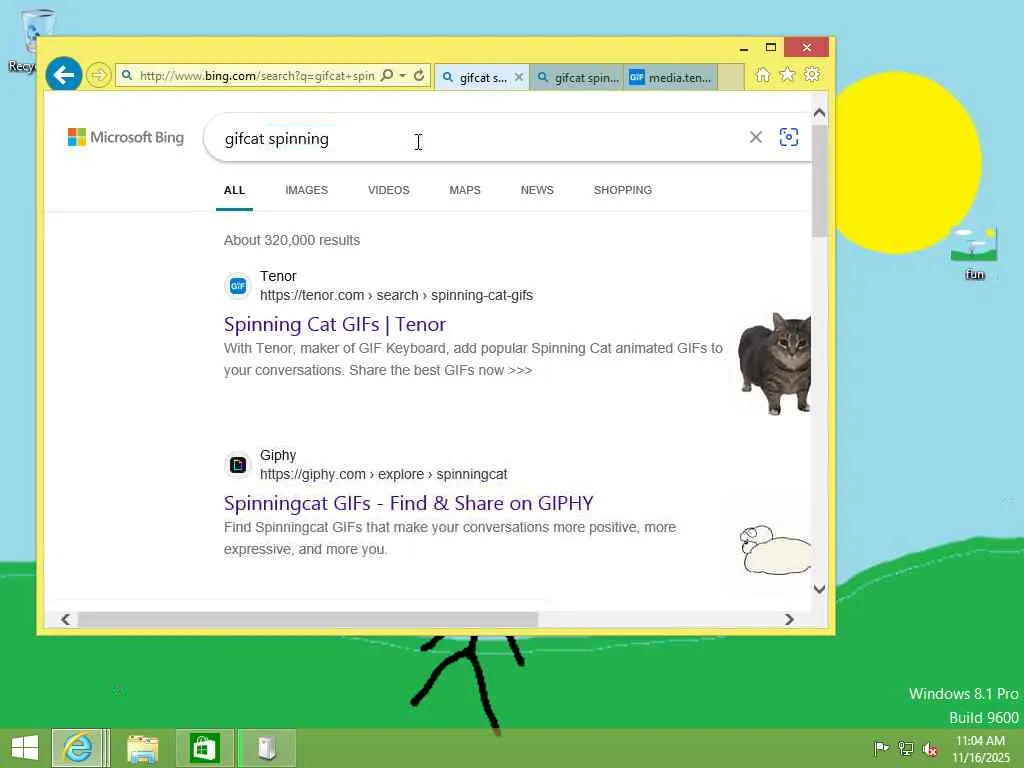The image size is (1024, 768).
Task: Select the 'fun' desktop image icon
Action: [974, 254]
